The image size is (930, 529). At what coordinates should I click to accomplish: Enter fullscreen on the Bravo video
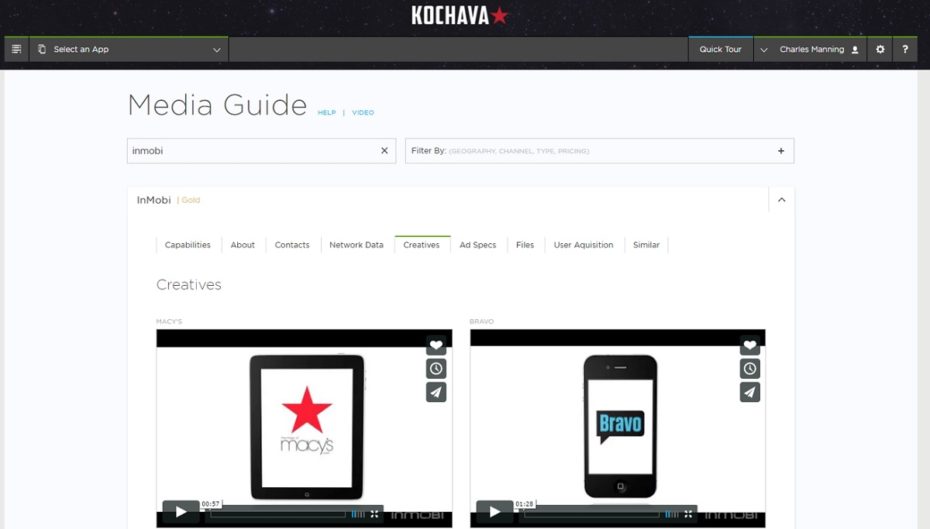(x=688, y=514)
